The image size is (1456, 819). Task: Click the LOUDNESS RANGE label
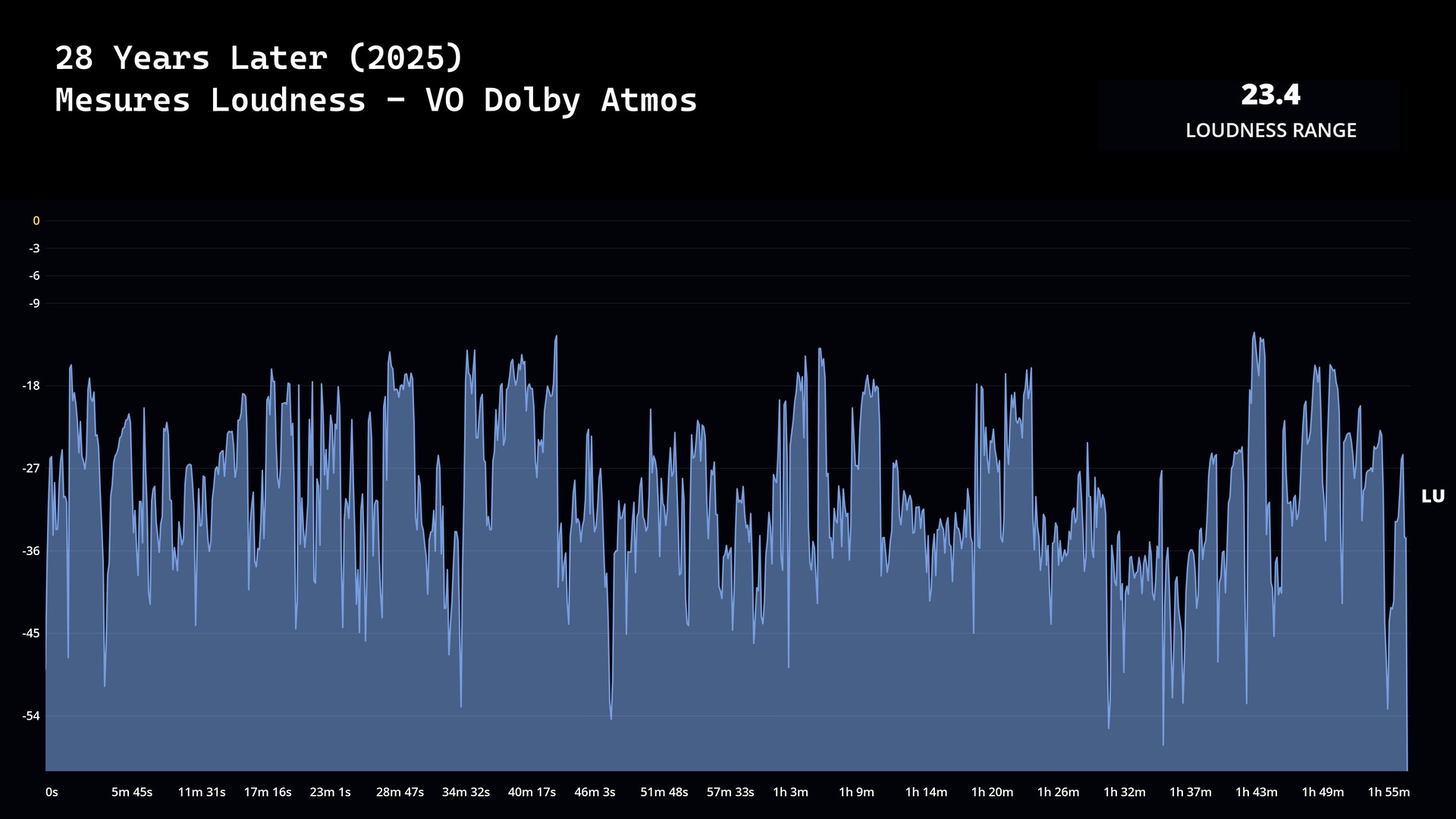[1270, 130]
